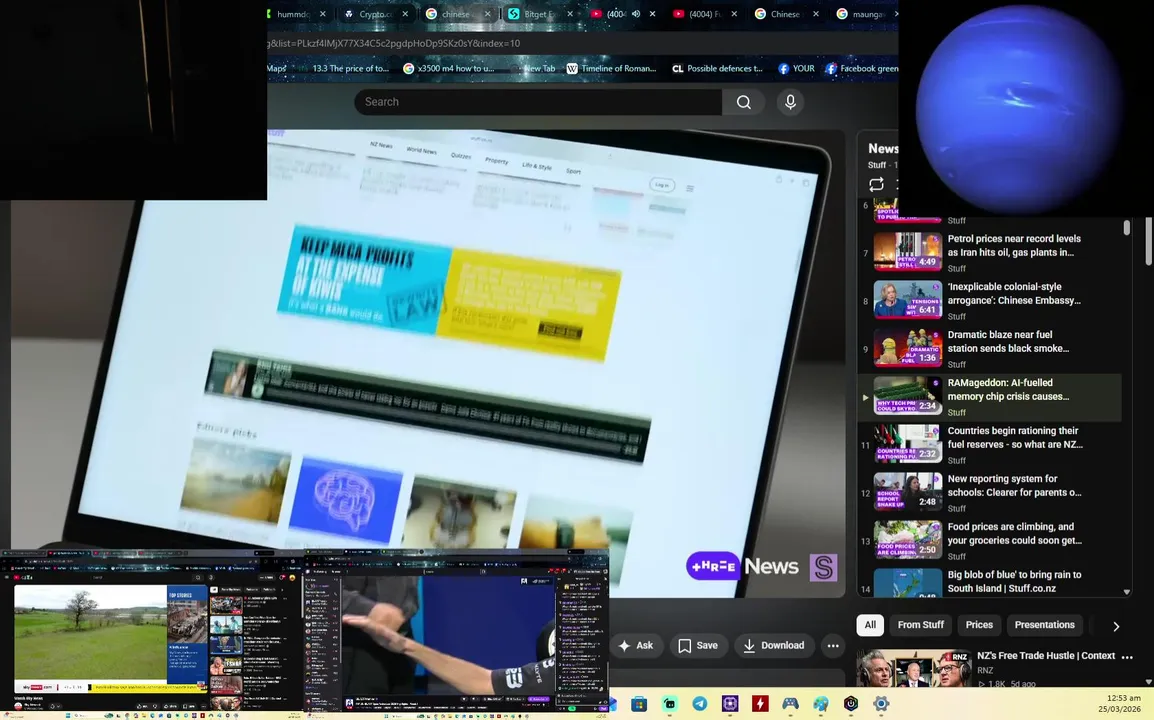Select the 'All' filter chip
Image resolution: width=1154 pixels, height=720 pixels.
click(870, 625)
